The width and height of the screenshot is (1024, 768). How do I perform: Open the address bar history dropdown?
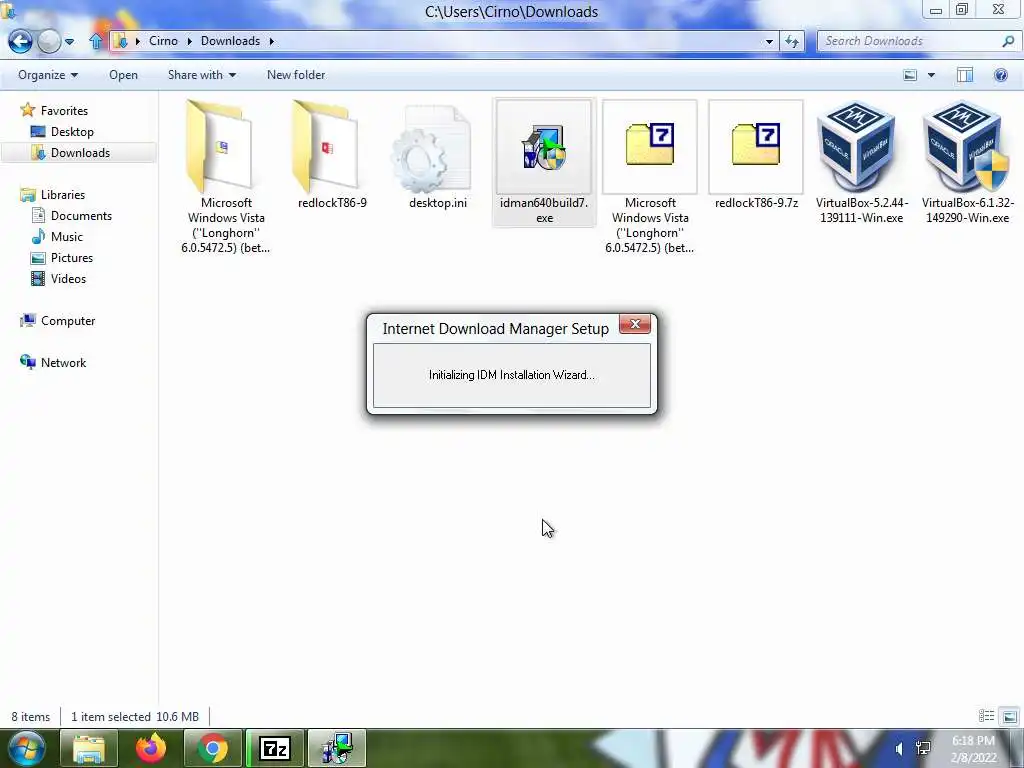769,42
